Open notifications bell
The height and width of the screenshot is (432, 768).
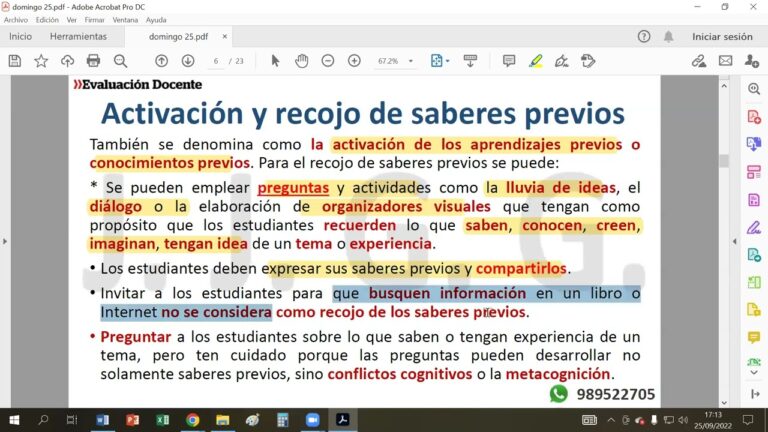tap(668, 36)
